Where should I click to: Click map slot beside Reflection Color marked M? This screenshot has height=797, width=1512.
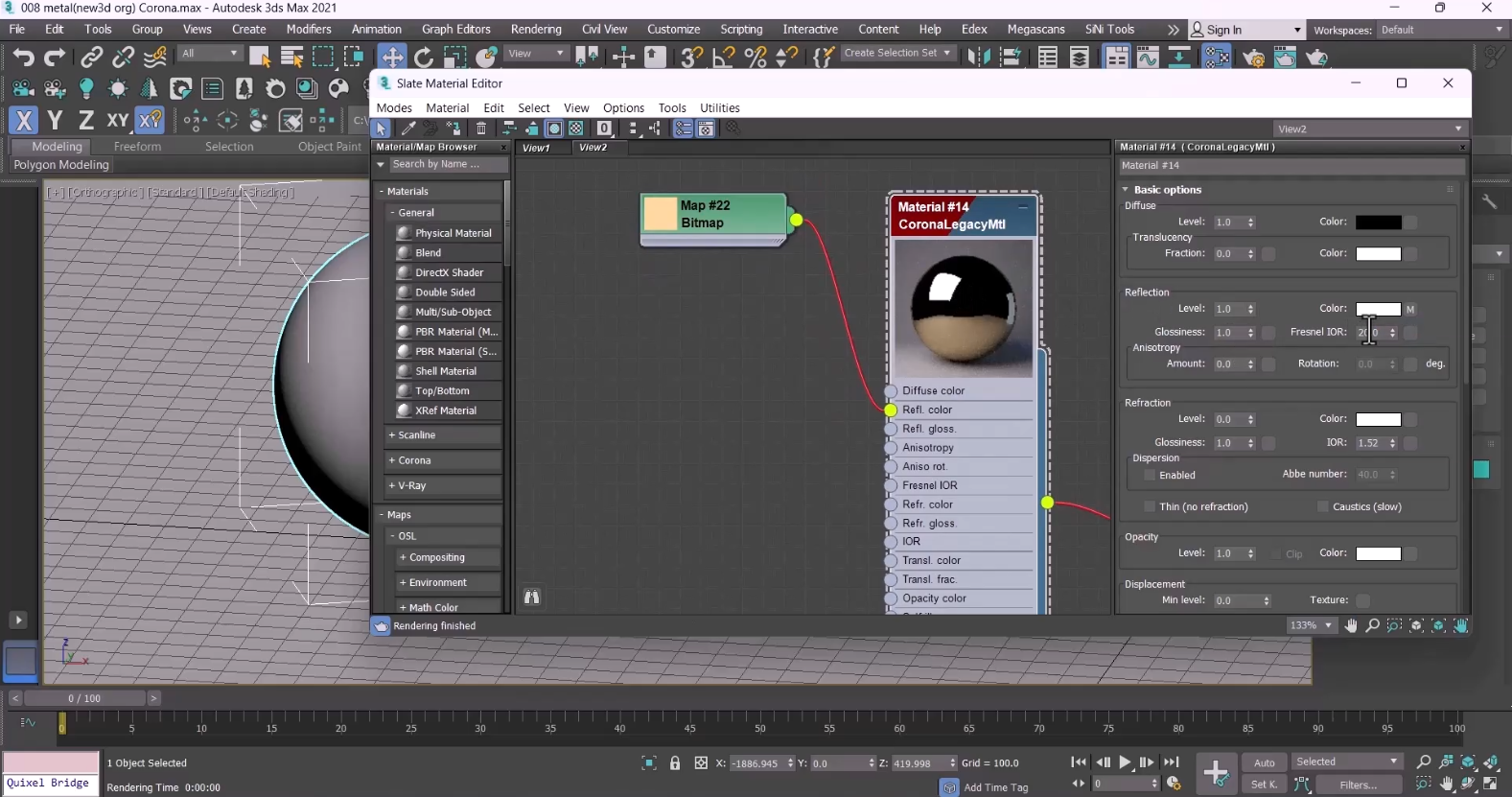(1410, 310)
